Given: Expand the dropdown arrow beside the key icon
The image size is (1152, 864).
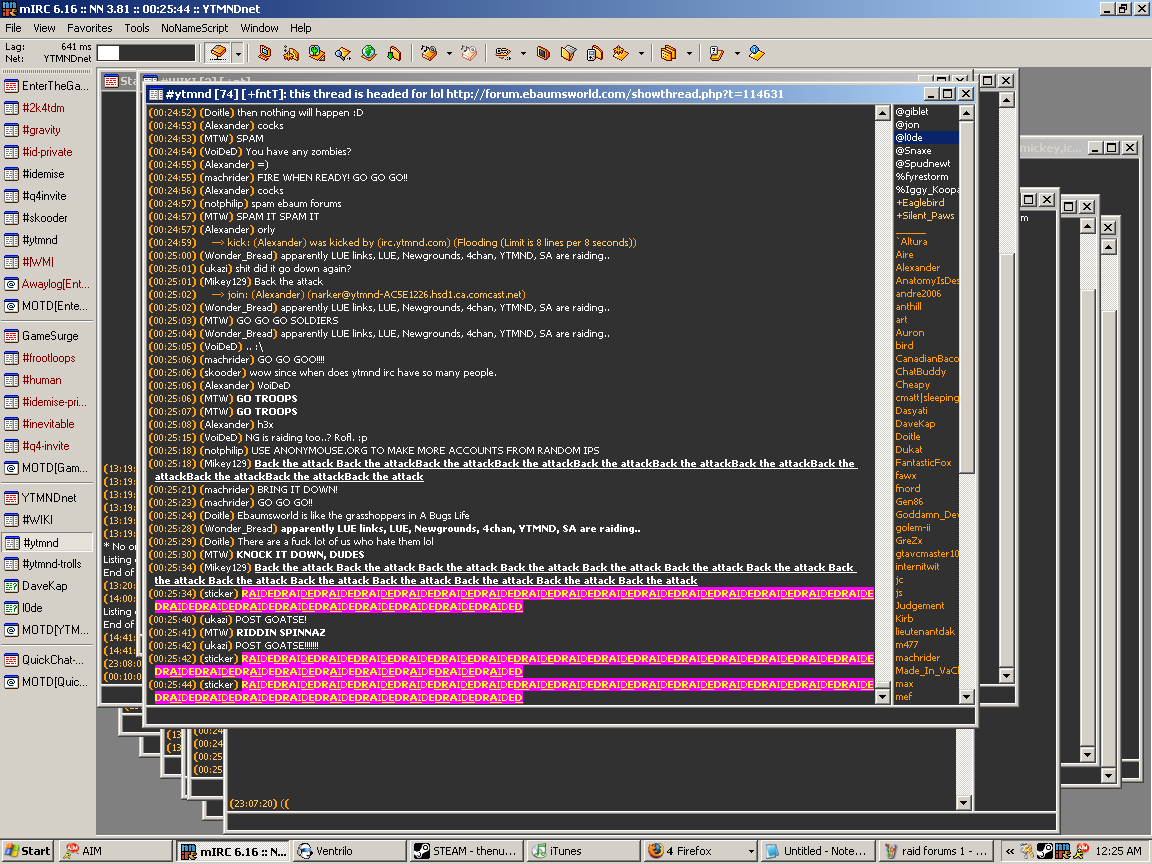Looking at the screenshot, I should click(523, 53).
